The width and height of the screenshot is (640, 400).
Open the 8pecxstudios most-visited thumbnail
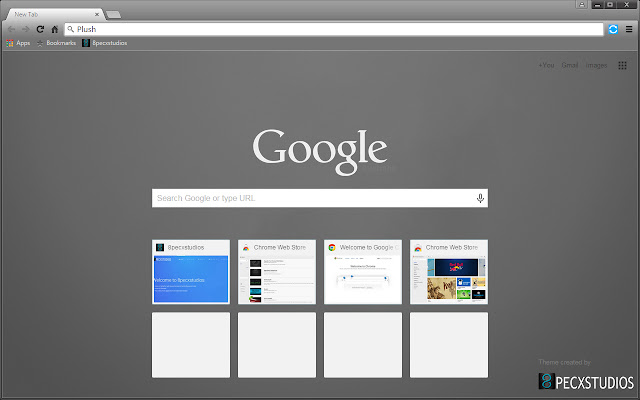click(191, 272)
